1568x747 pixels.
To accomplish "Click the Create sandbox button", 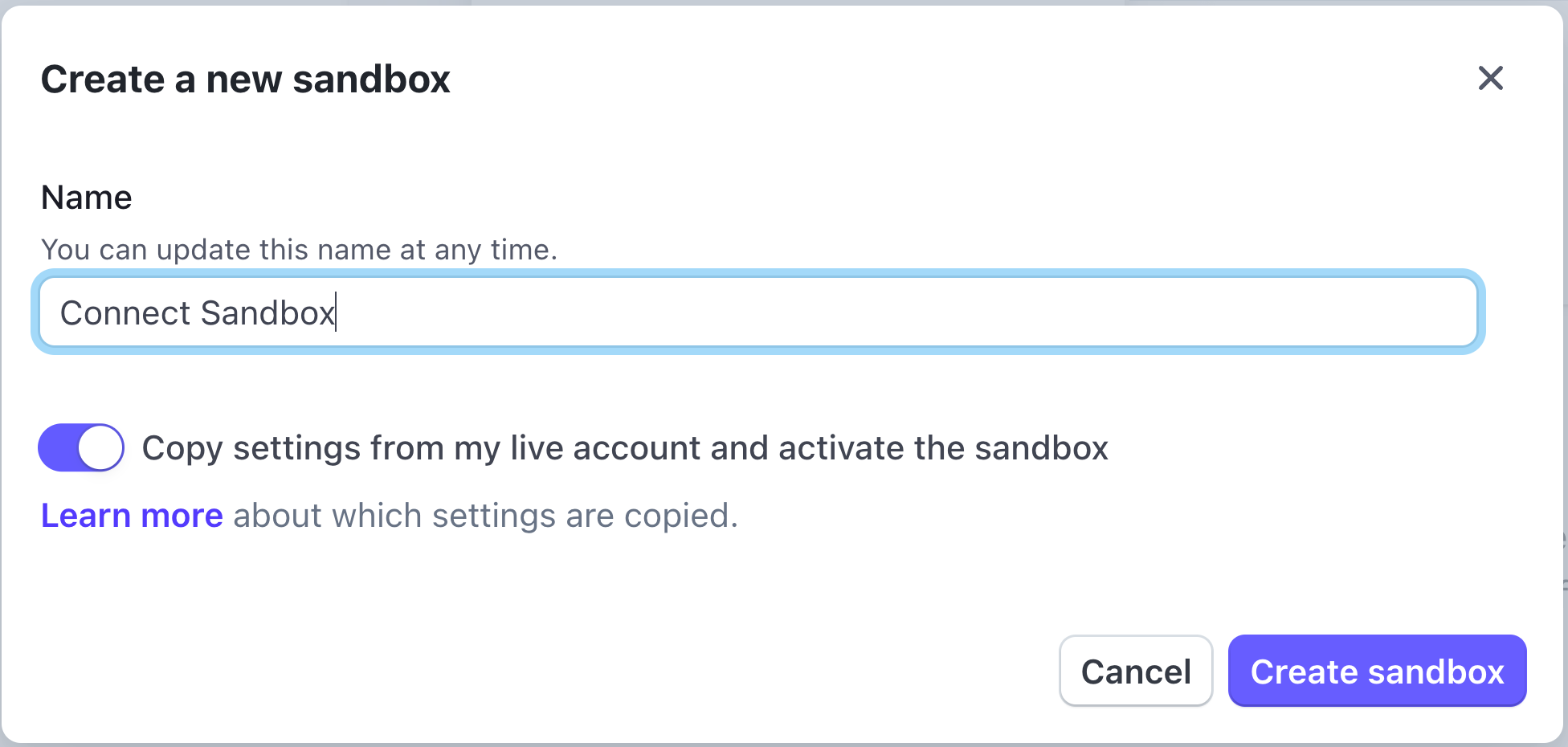I will point(1376,671).
